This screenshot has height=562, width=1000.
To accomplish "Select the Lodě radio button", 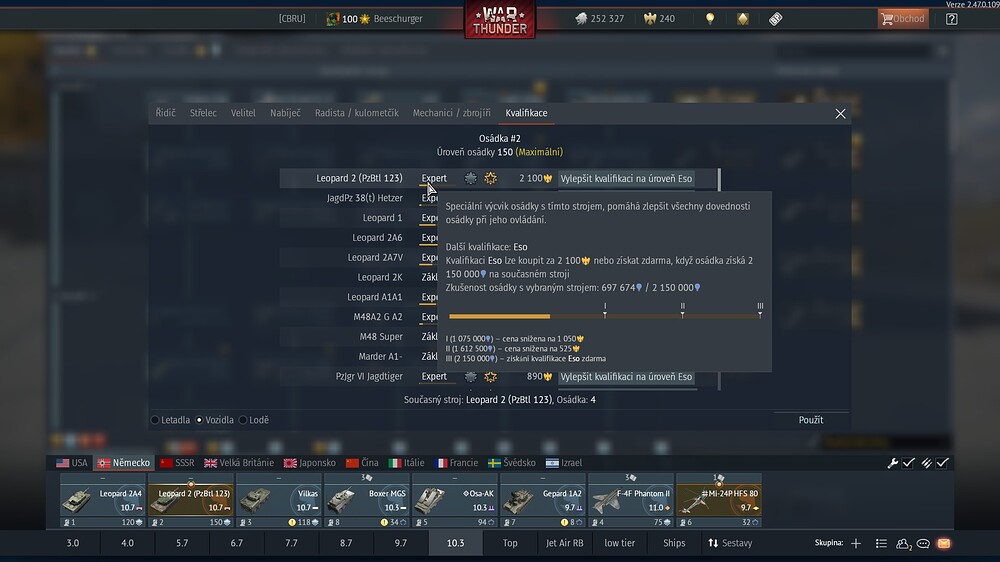I will [243, 420].
